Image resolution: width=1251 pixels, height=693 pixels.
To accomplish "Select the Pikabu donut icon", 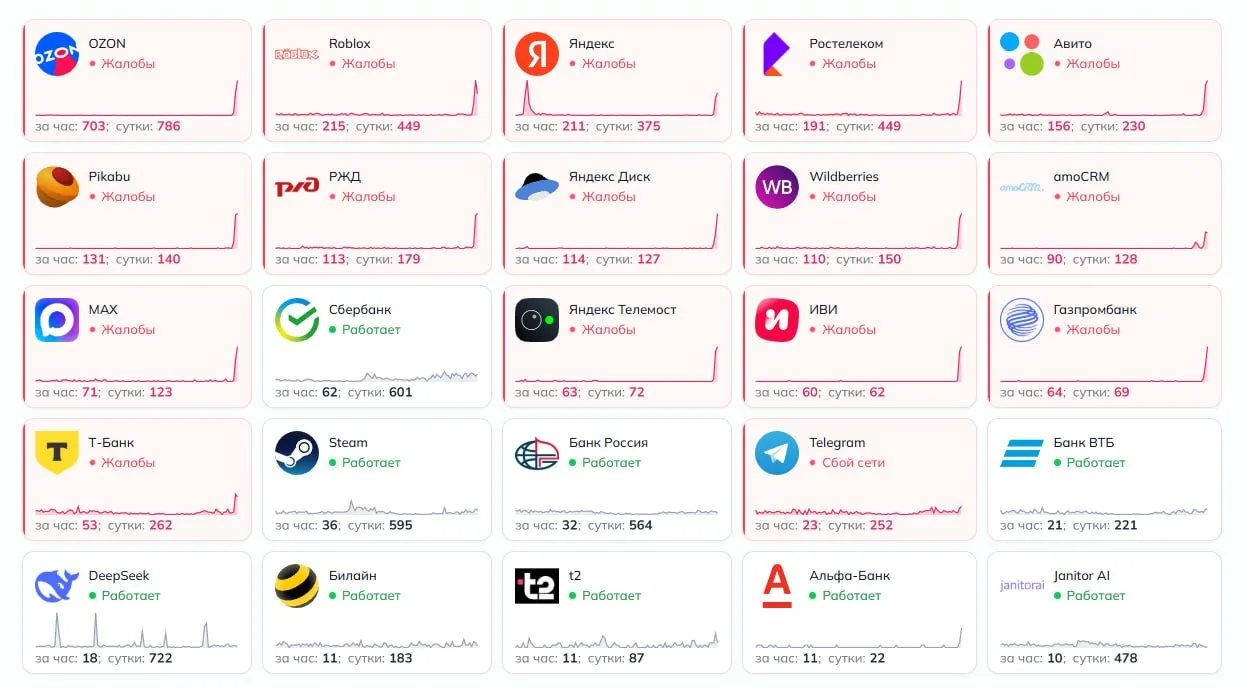I will (57, 187).
